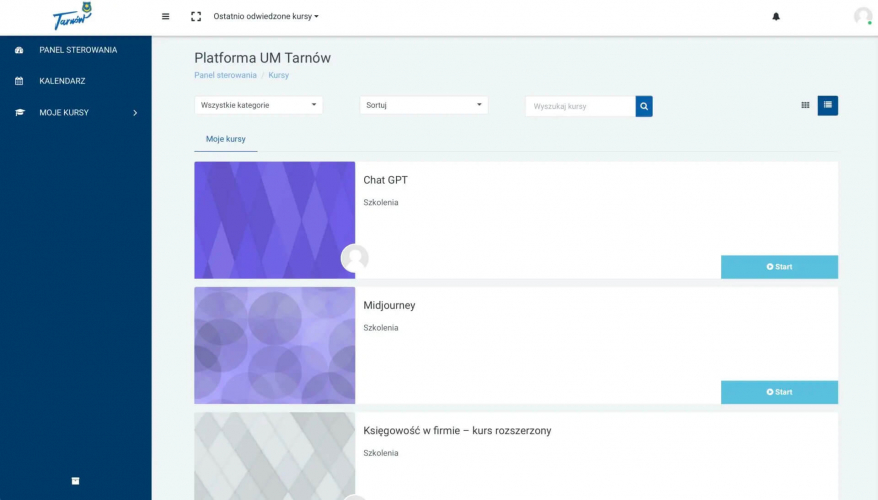The image size is (878, 500).
Task: Switch to grid view layout
Action: (x=805, y=105)
